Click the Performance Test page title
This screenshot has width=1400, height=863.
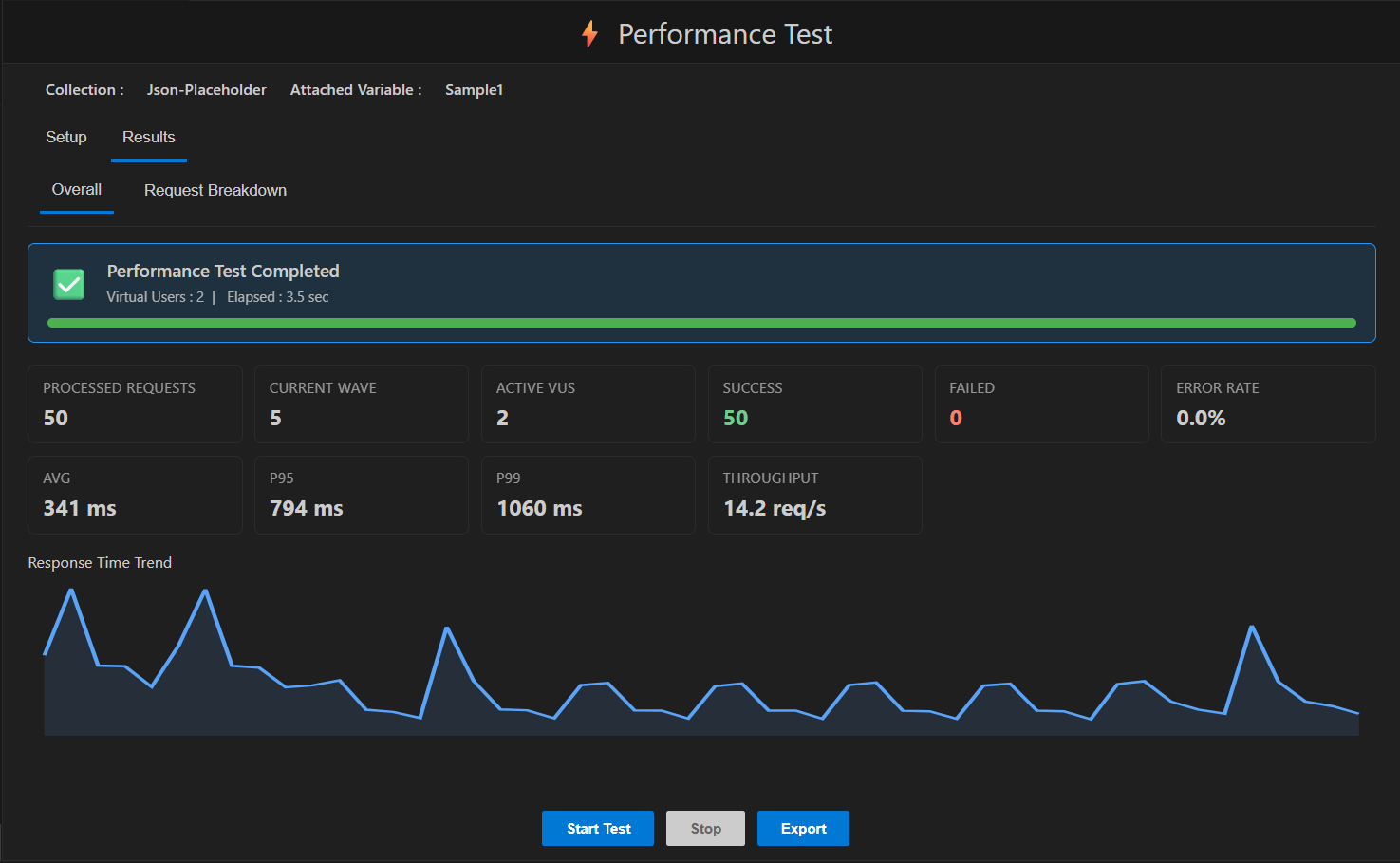click(725, 34)
